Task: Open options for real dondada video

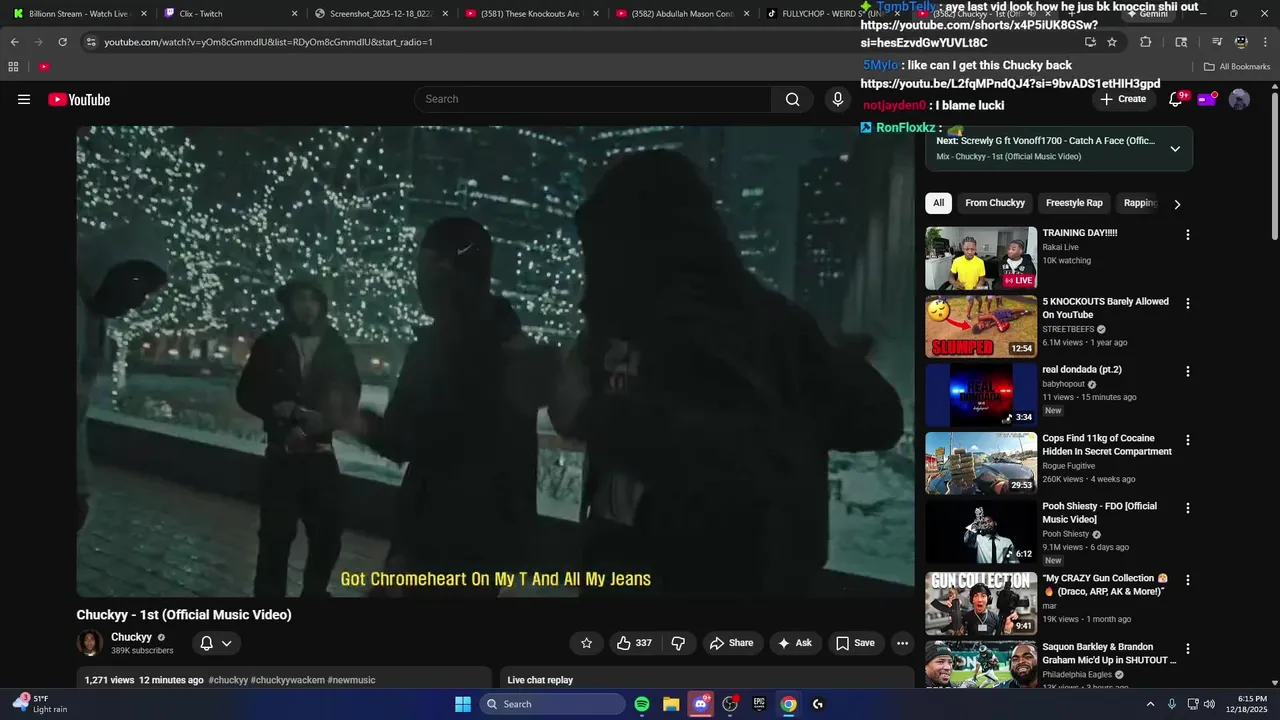Action: pyautogui.click(x=1188, y=371)
